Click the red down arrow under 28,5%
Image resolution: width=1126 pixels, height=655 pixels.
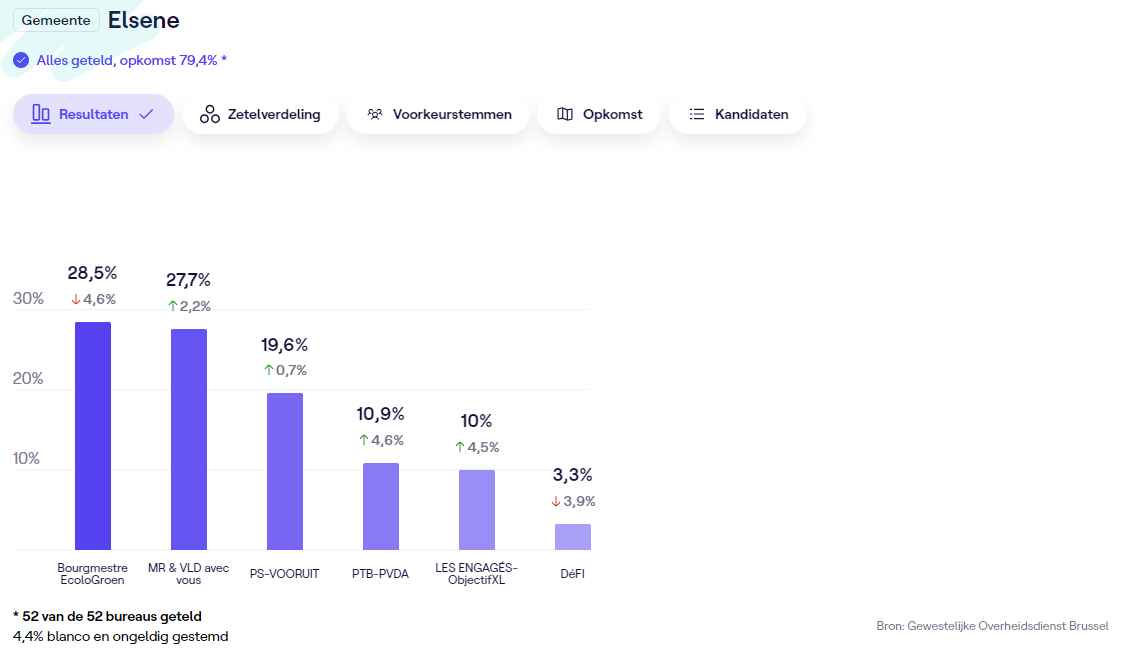(75, 299)
